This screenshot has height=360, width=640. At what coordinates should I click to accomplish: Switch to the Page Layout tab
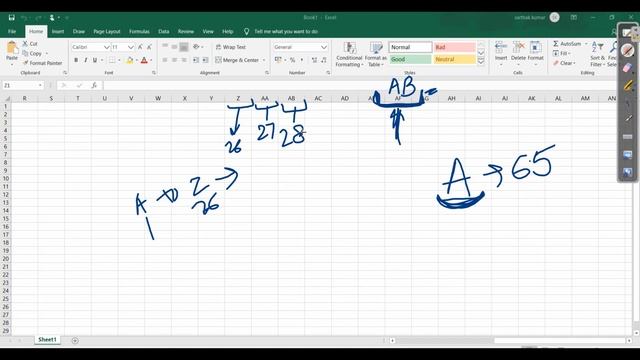[x=107, y=31]
